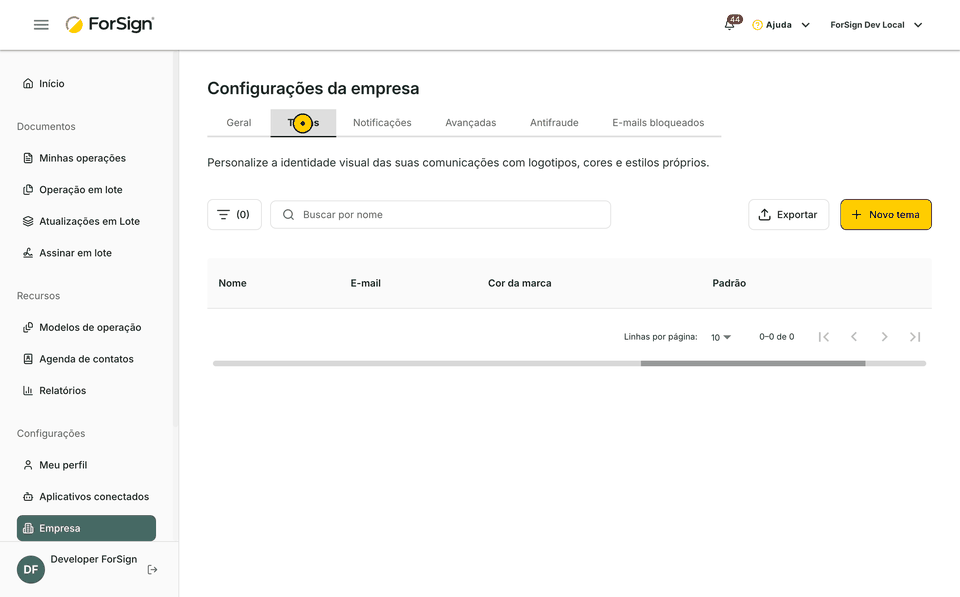Create a Novo tema
960x597 pixels.
(886, 215)
